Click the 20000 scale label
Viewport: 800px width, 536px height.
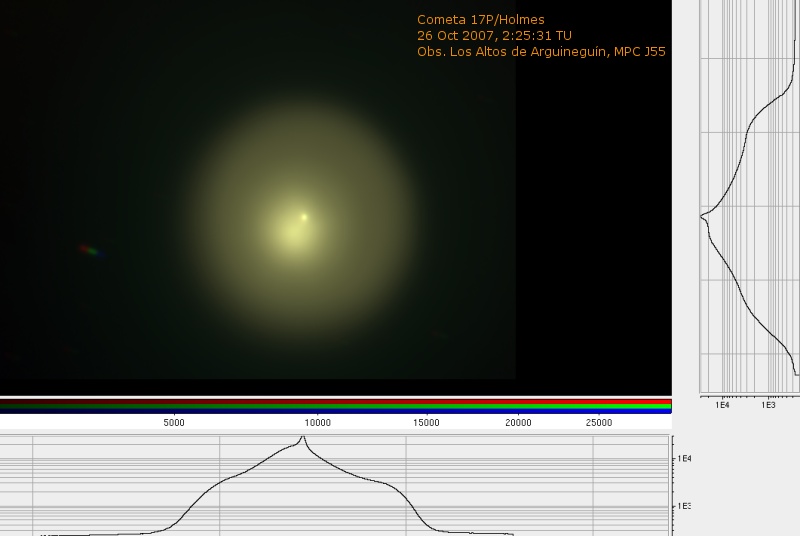(x=518, y=423)
